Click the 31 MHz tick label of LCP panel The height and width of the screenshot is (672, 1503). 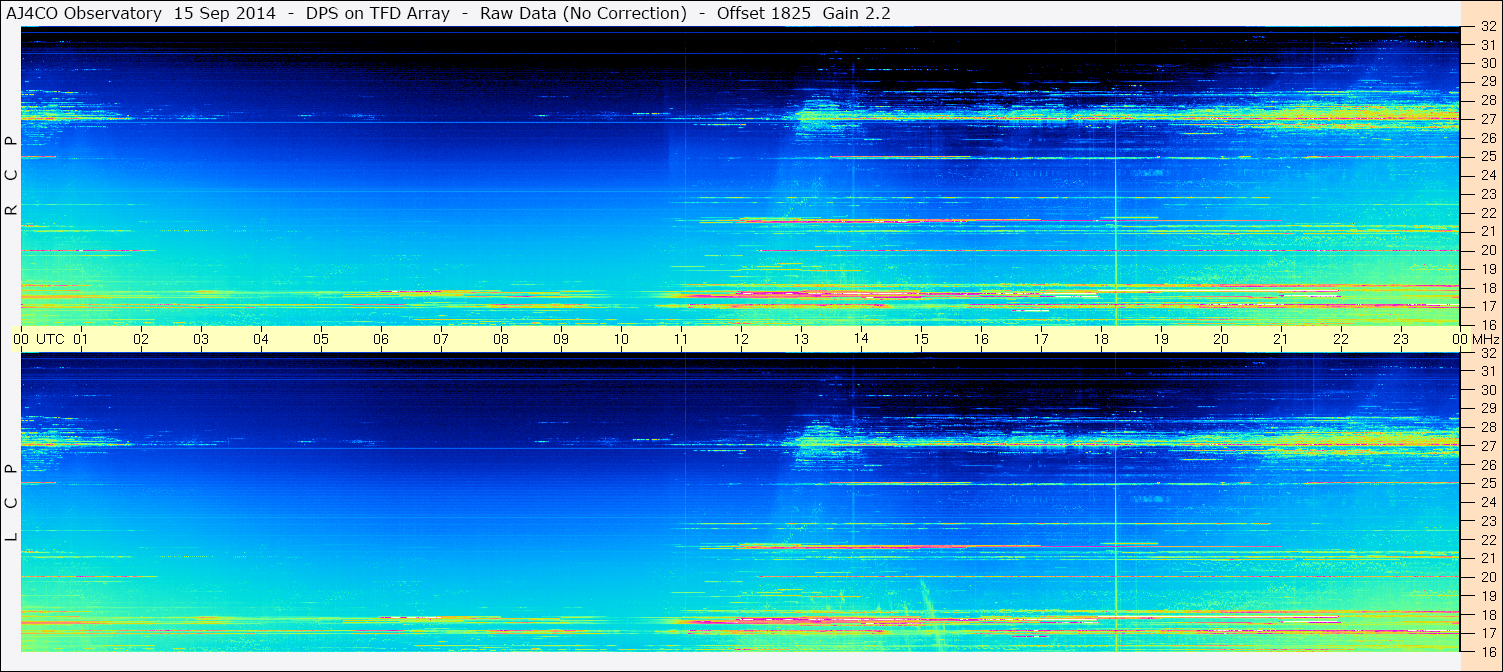pos(1488,371)
